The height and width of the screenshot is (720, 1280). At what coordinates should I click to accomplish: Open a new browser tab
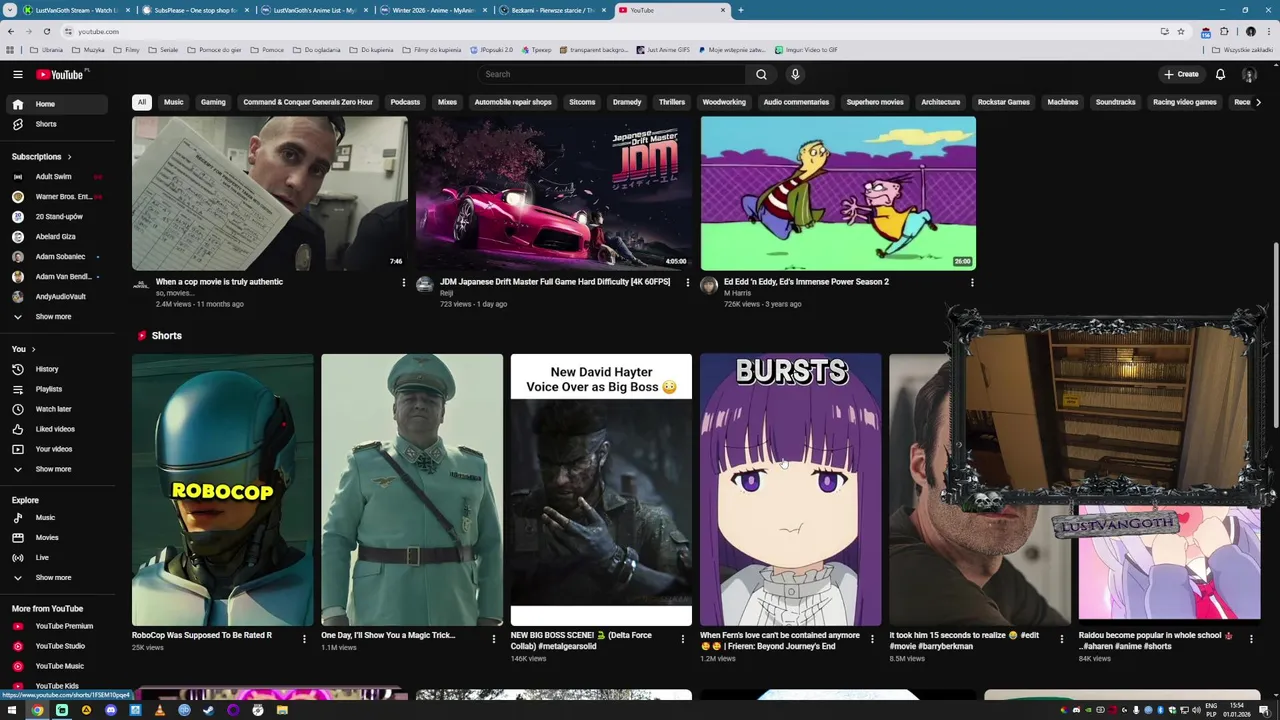pos(740,10)
